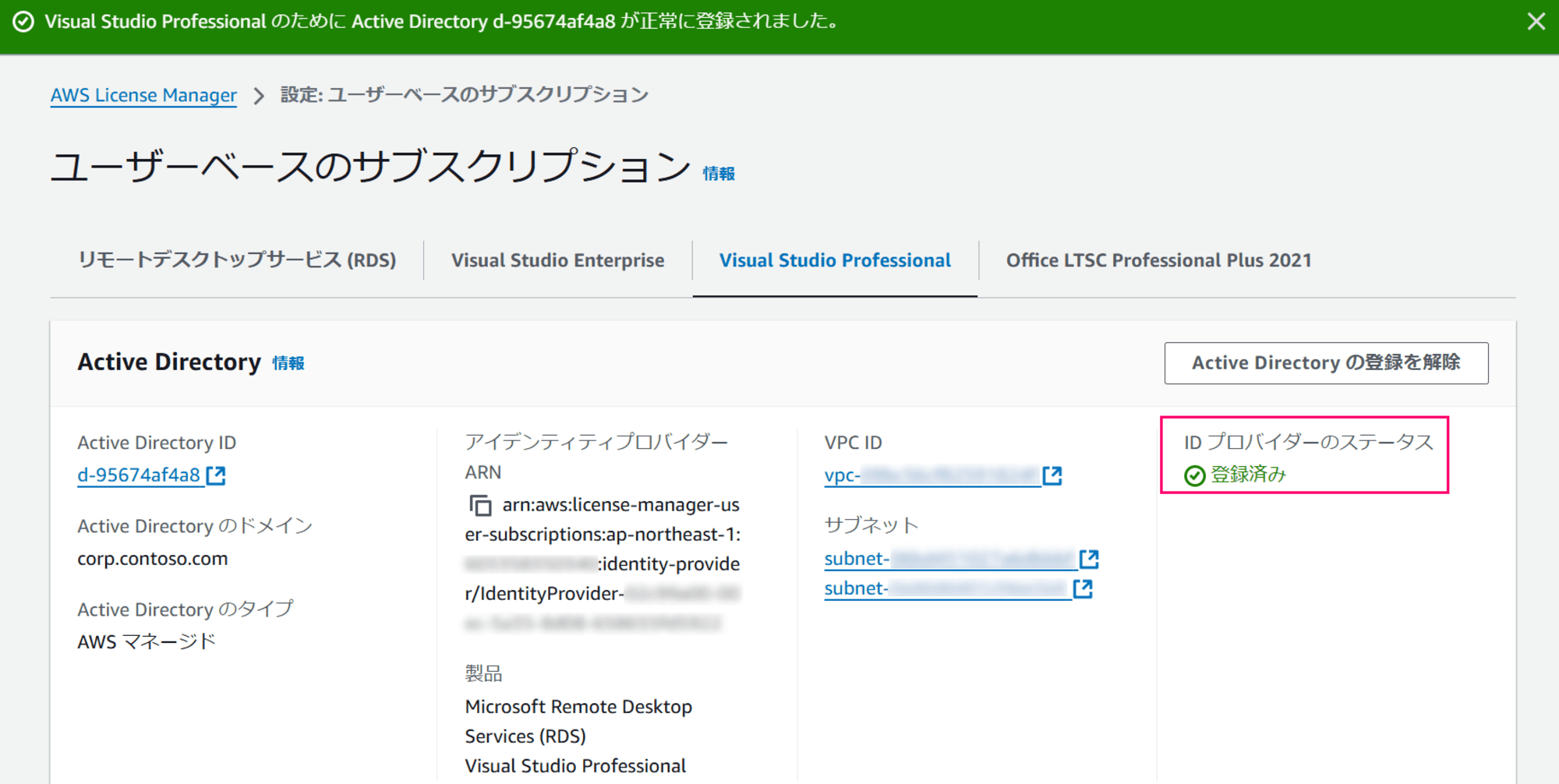Open the second subnet link
The height and width of the screenshot is (784, 1559).
[x=947, y=588]
